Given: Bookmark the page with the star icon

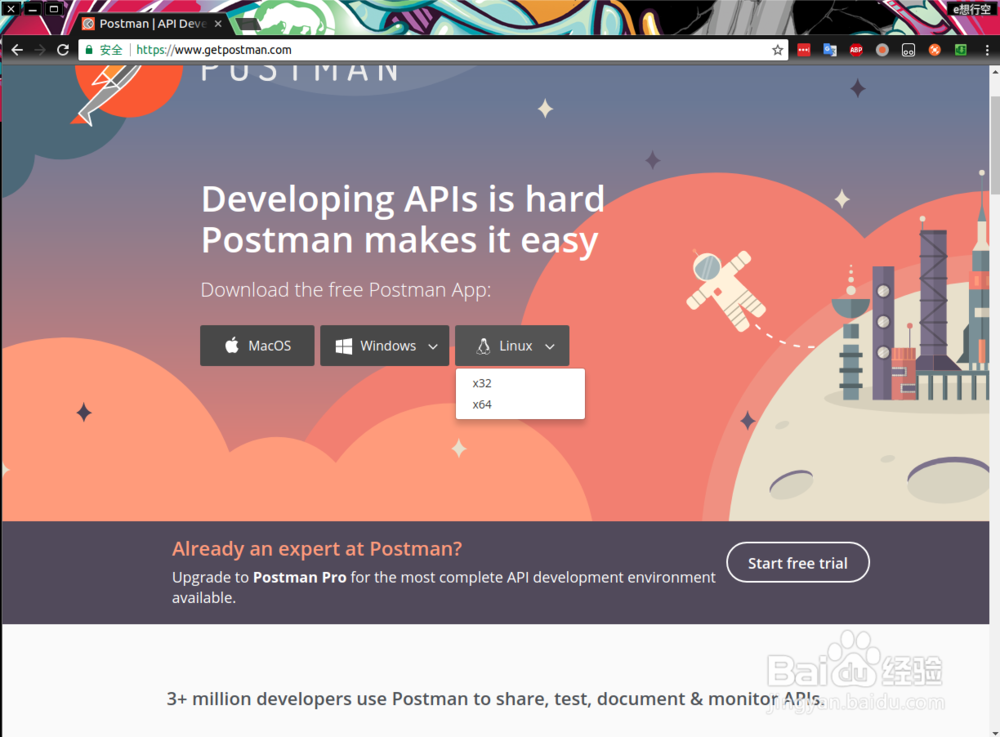Looking at the screenshot, I should click(777, 50).
